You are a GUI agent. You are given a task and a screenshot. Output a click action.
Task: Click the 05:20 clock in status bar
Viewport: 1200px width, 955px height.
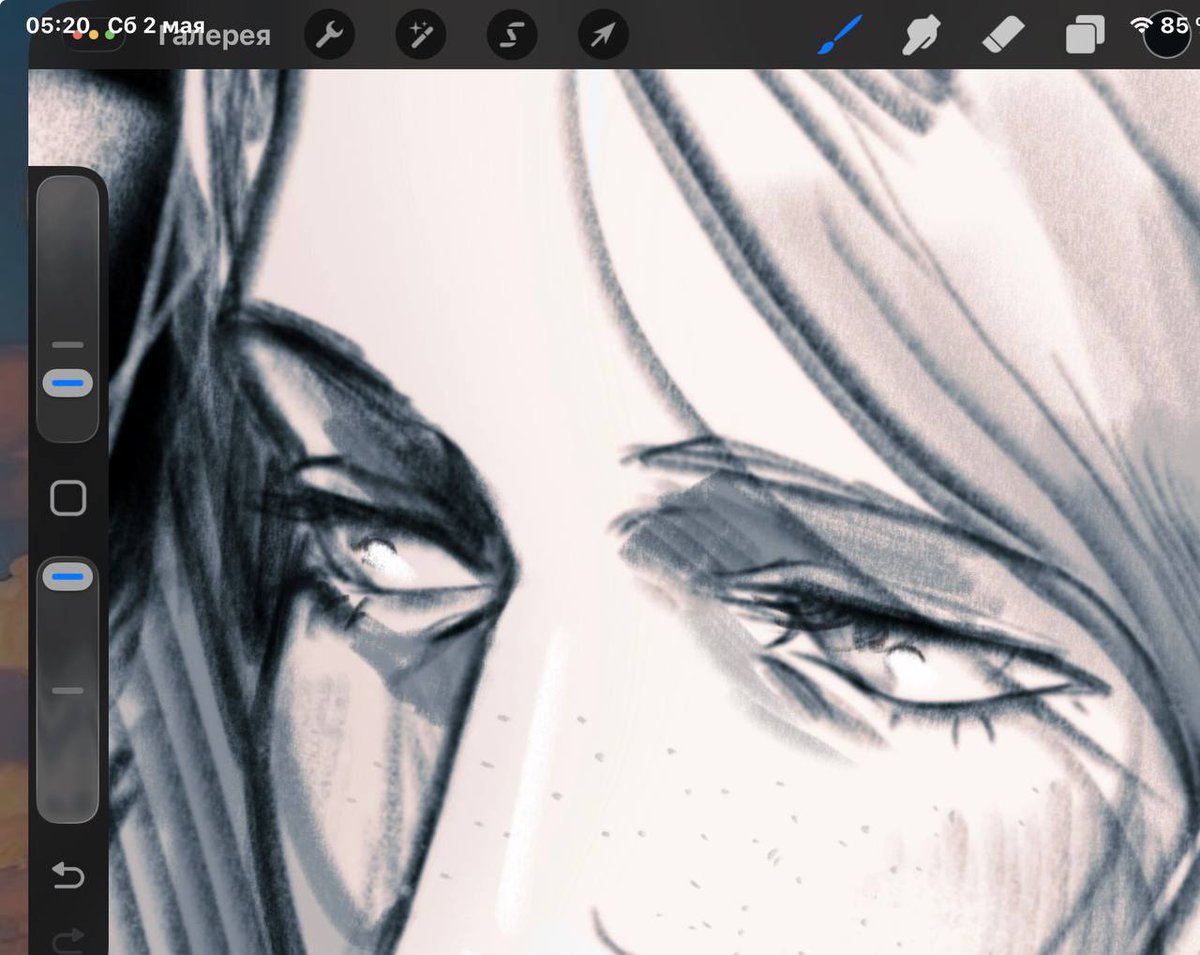pyautogui.click(x=59, y=24)
